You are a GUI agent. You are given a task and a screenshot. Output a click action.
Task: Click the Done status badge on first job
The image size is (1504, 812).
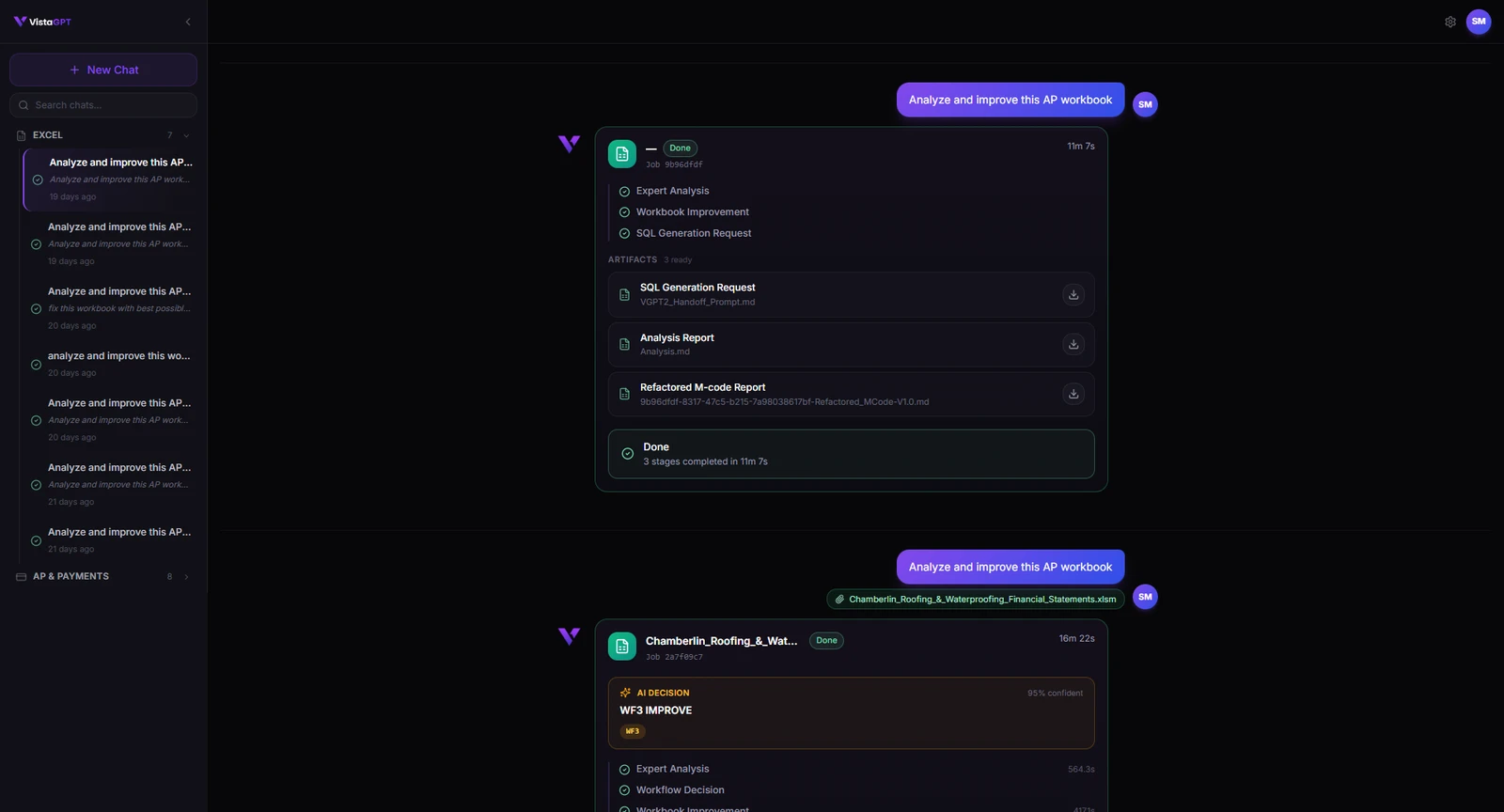pyautogui.click(x=681, y=148)
